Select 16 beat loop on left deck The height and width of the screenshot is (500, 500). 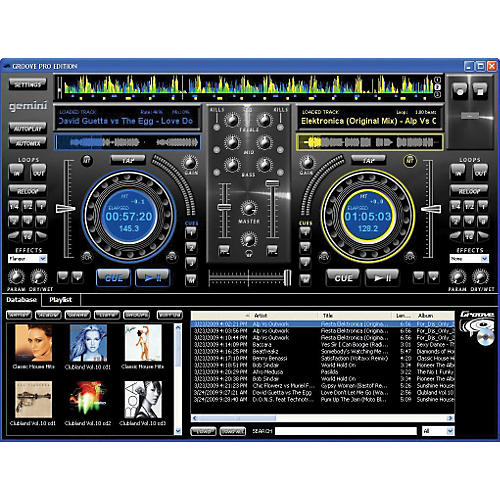[27, 236]
